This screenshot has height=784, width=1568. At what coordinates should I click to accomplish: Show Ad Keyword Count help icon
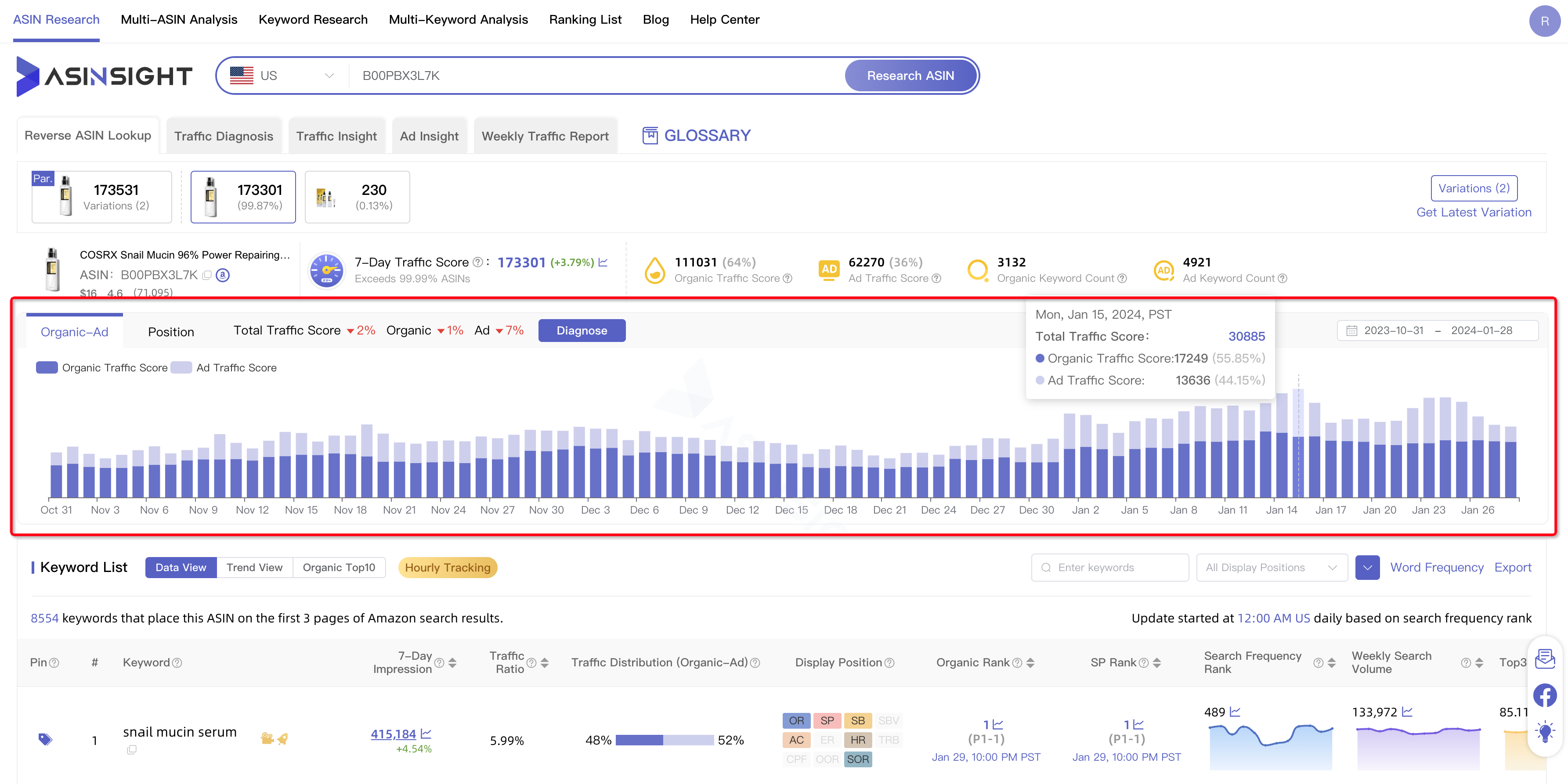click(x=1282, y=278)
